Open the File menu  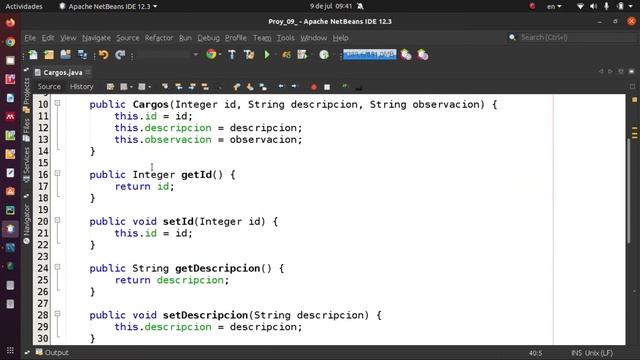30,38
